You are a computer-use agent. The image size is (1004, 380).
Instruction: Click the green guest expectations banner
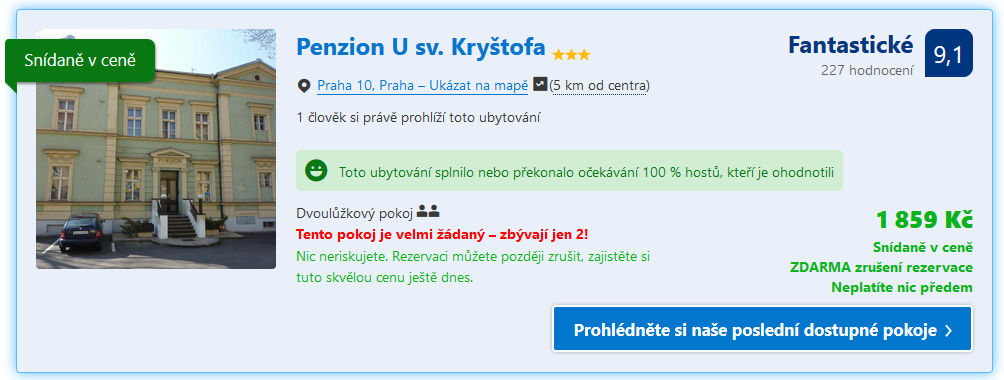point(569,170)
